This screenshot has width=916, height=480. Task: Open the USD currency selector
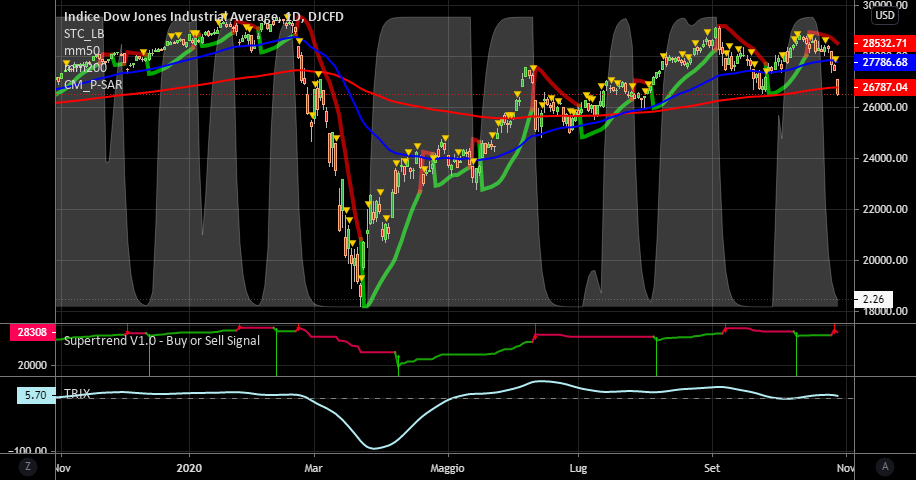[x=885, y=15]
